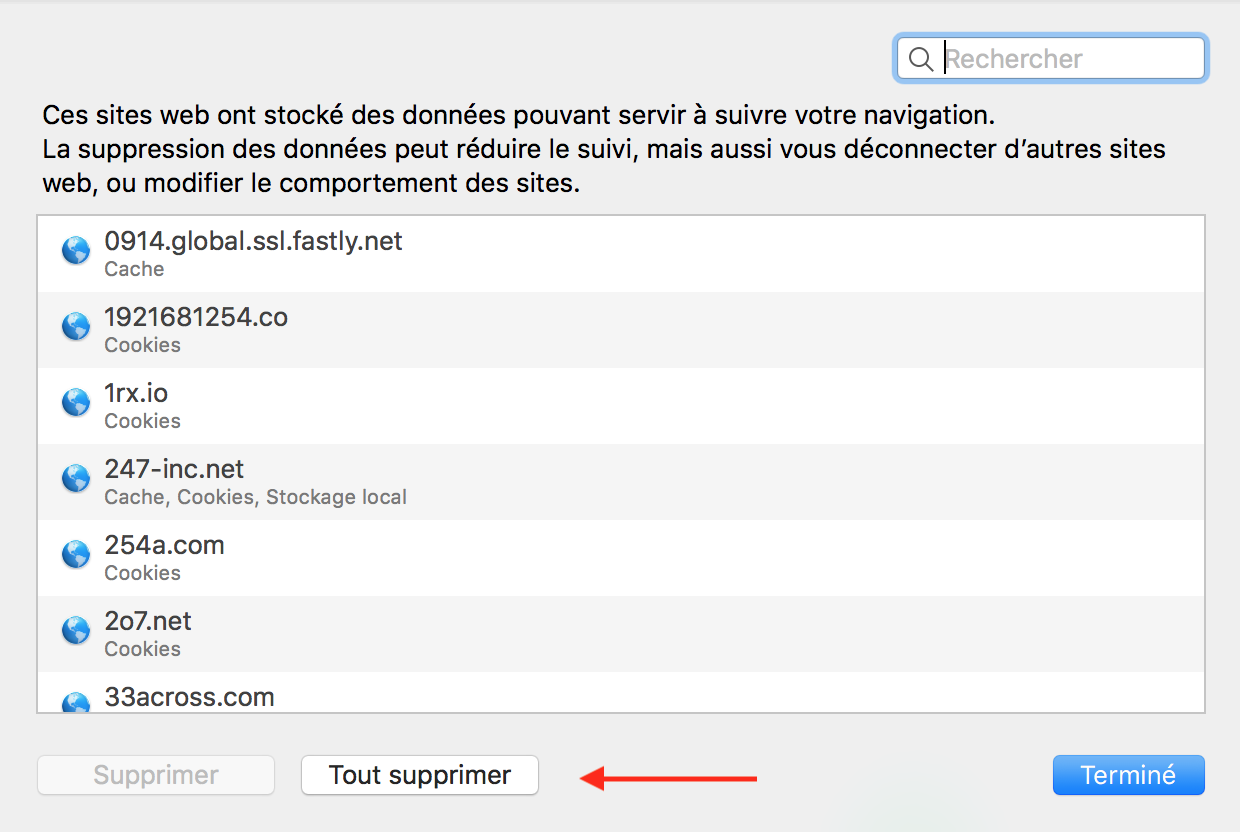
Task: Select the 1921681254.co entry
Action: coord(621,330)
